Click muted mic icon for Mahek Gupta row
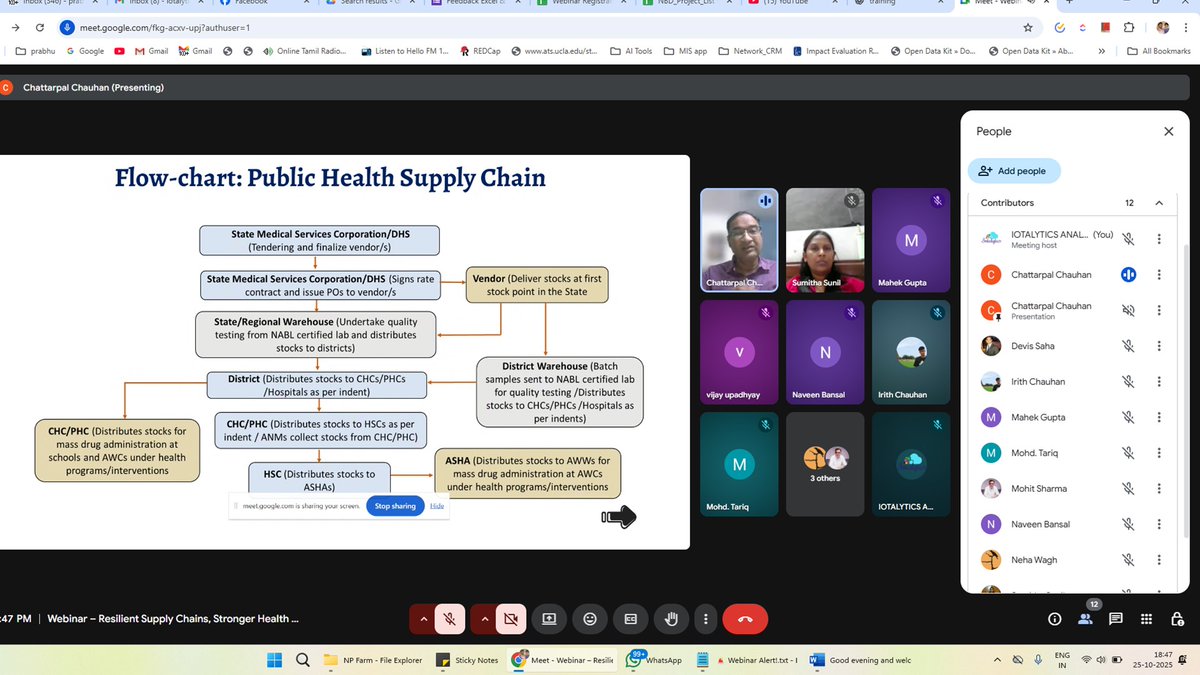The height and width of the screenshot is (675, 1200). 1128,417
